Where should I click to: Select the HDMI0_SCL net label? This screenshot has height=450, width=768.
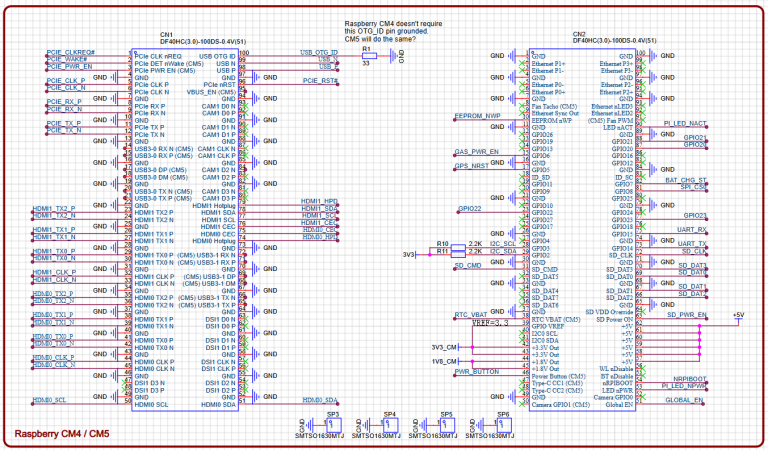click(x=49, y=401)
